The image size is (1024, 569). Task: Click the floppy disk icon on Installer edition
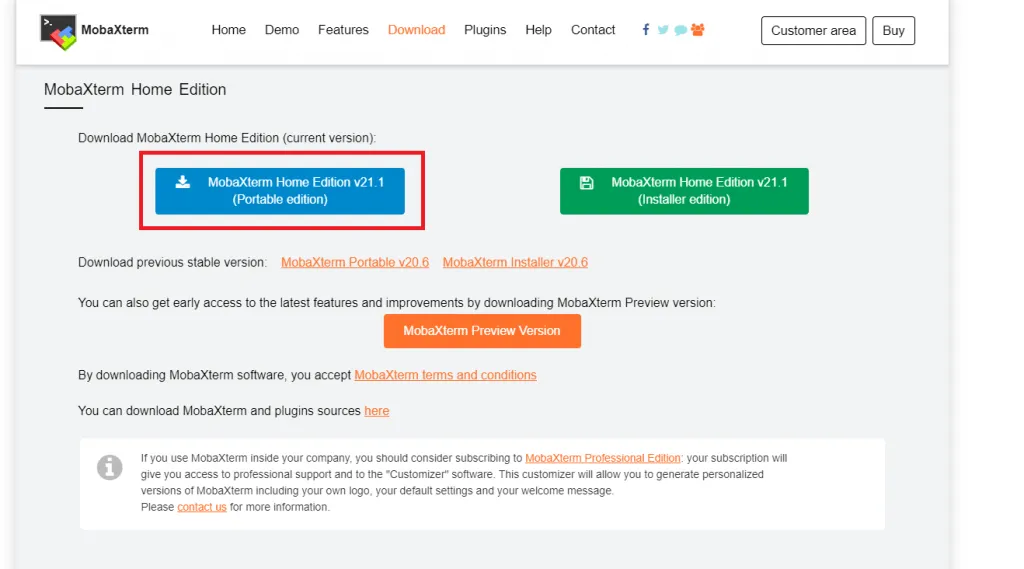point(586,183)
